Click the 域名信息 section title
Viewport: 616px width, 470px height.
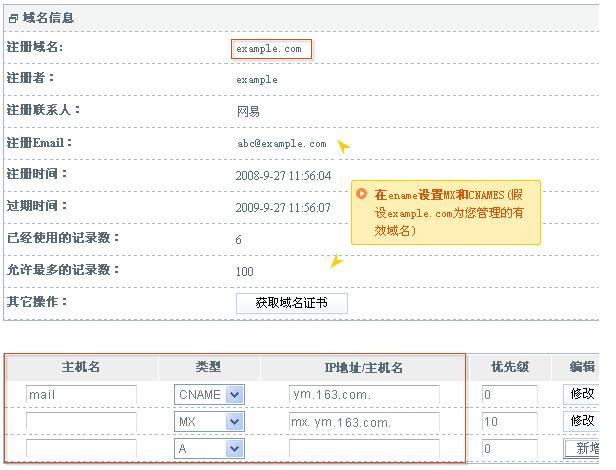(48, 18)
